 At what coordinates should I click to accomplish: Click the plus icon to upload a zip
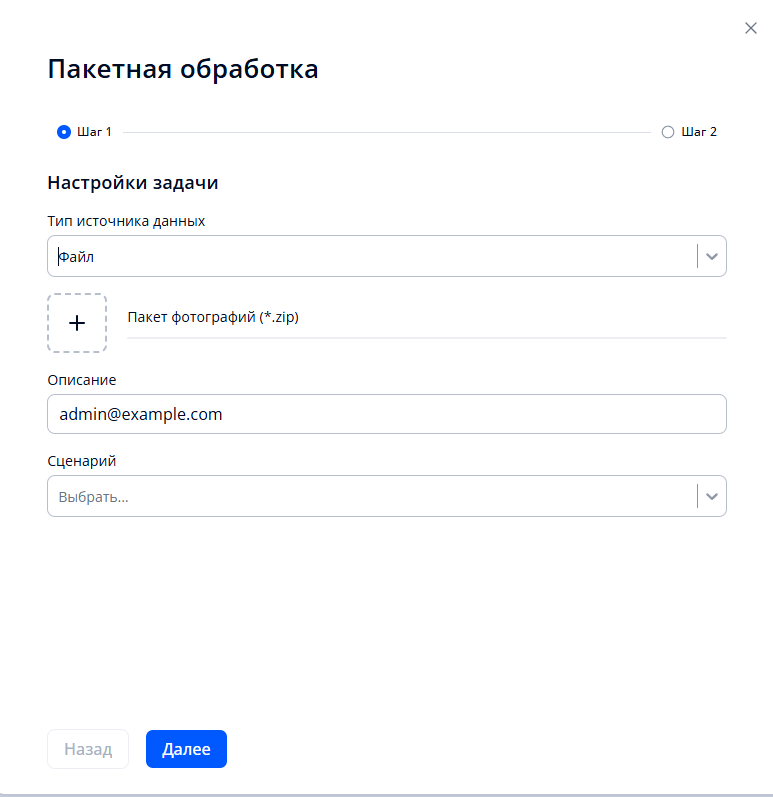point(77,323)
